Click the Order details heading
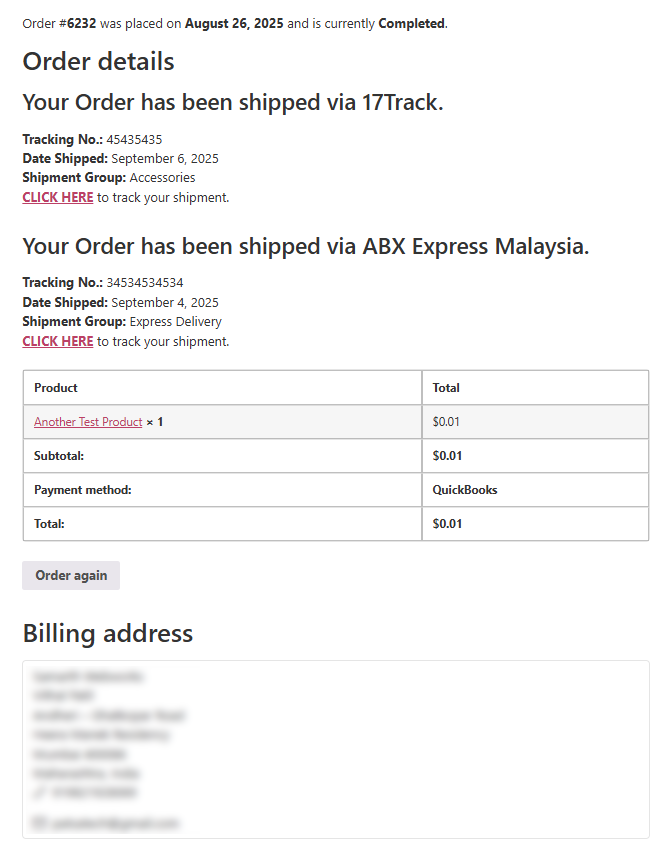The height and width of the screenshot is (852, 664). point(98,62)
